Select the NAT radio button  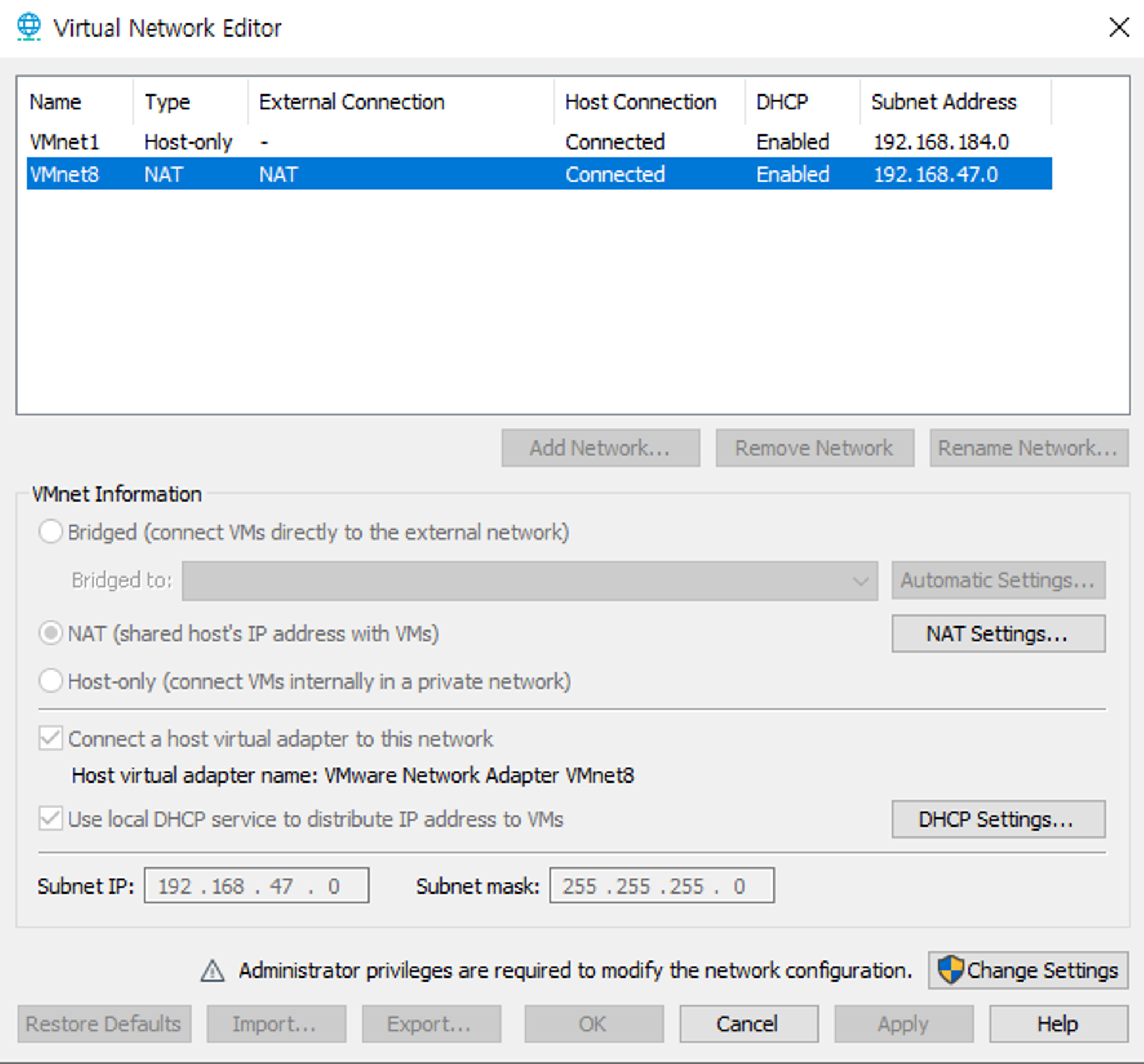pos(51,634)
